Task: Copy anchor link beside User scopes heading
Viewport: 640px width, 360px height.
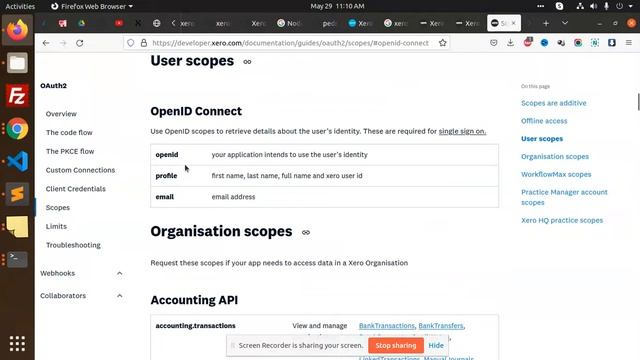Action: point(247,62)
